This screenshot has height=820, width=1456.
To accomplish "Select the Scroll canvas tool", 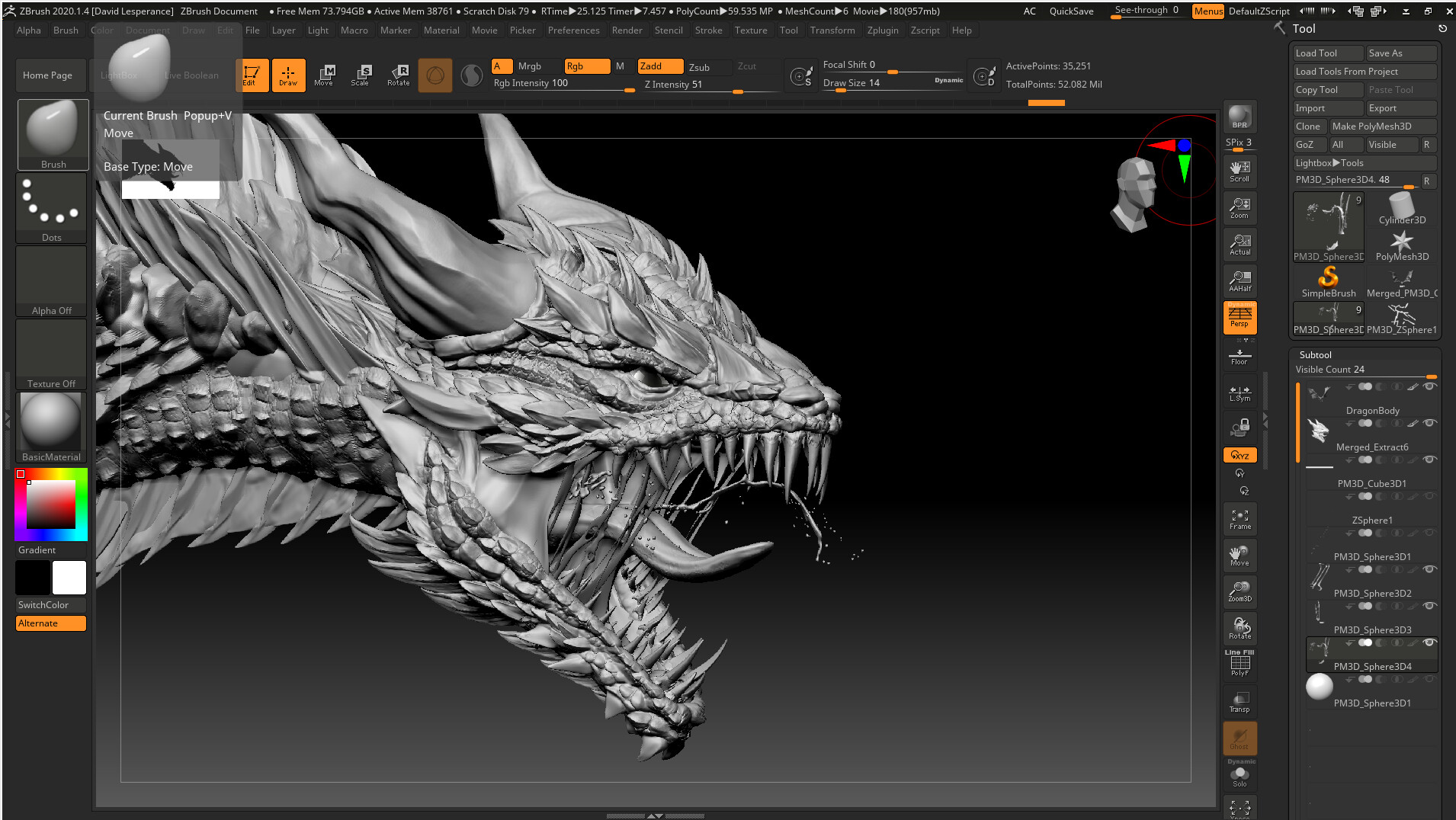I will 1240,171.
